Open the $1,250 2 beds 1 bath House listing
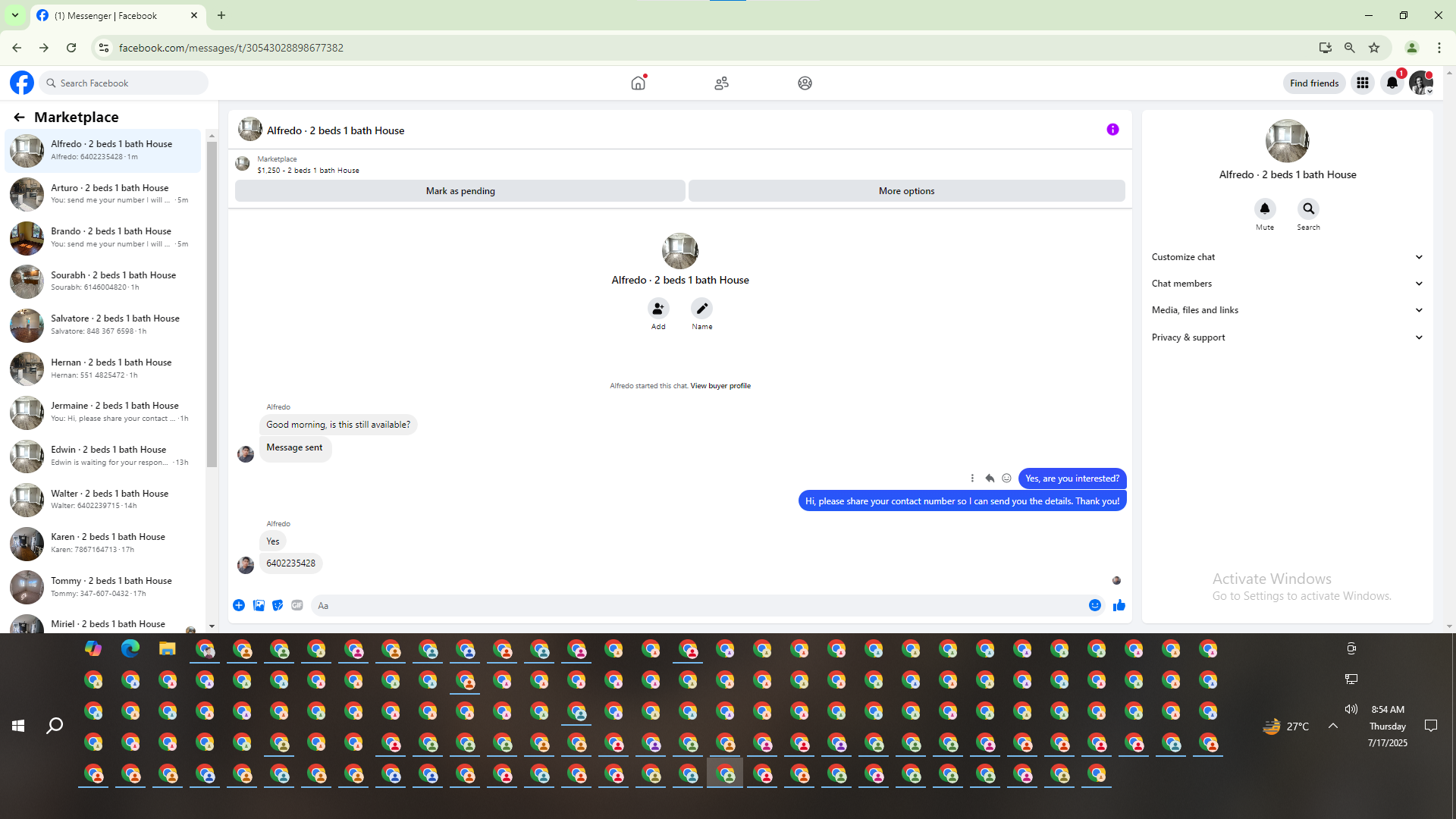The height and width of the screenshot is (819, 1456). 308,171
